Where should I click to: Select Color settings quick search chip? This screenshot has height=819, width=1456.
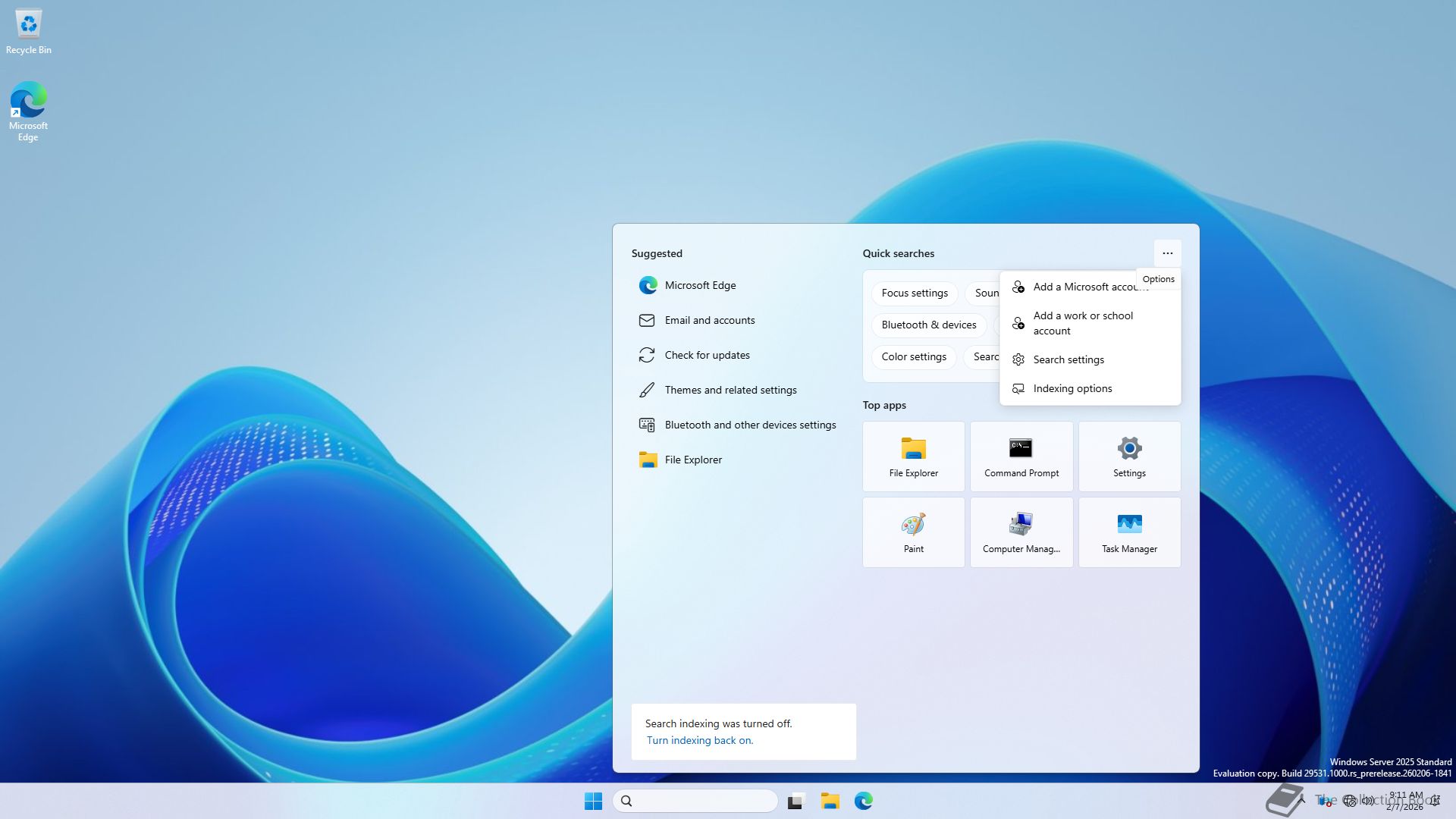coord(913,356)
